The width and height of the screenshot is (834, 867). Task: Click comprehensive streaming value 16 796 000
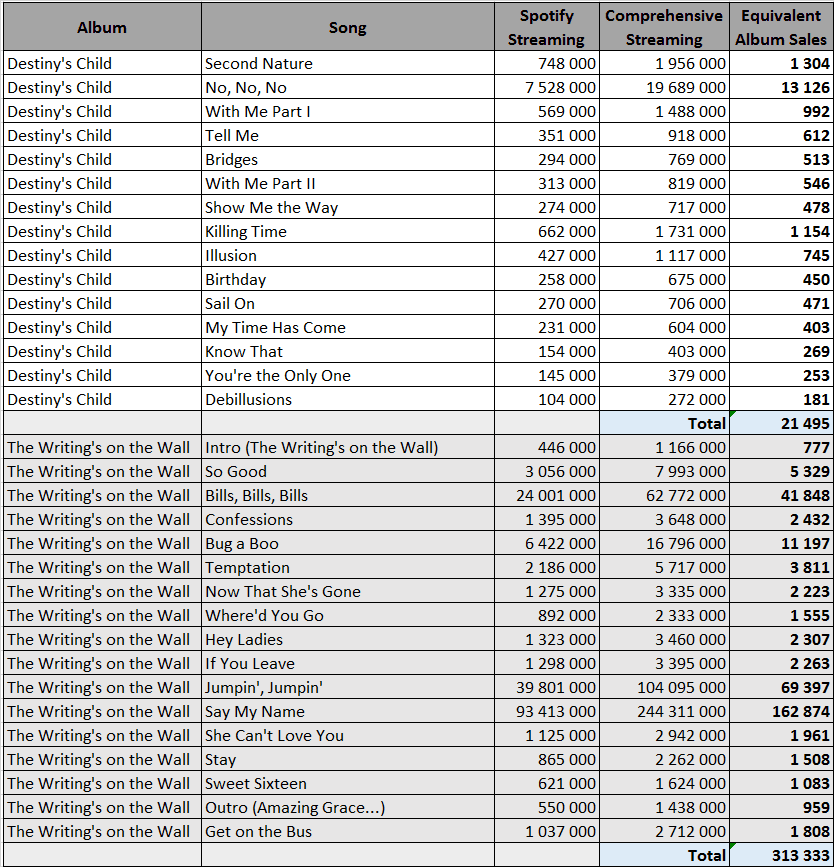click(x=664, y=544)
